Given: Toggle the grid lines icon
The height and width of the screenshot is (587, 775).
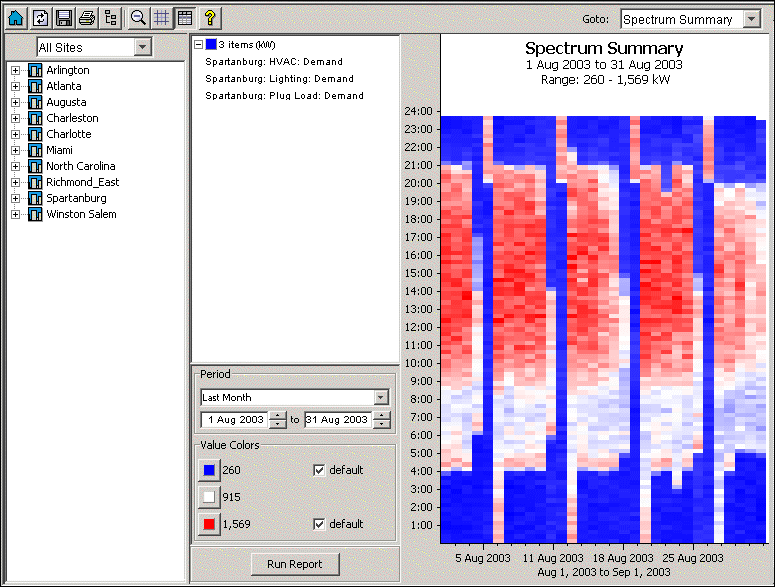Looking at the screenshot, I should coord(161,18).
